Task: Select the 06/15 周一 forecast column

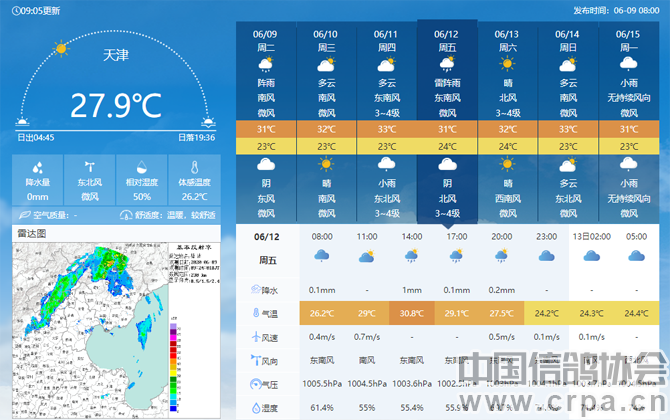Action: pos(628,40)
